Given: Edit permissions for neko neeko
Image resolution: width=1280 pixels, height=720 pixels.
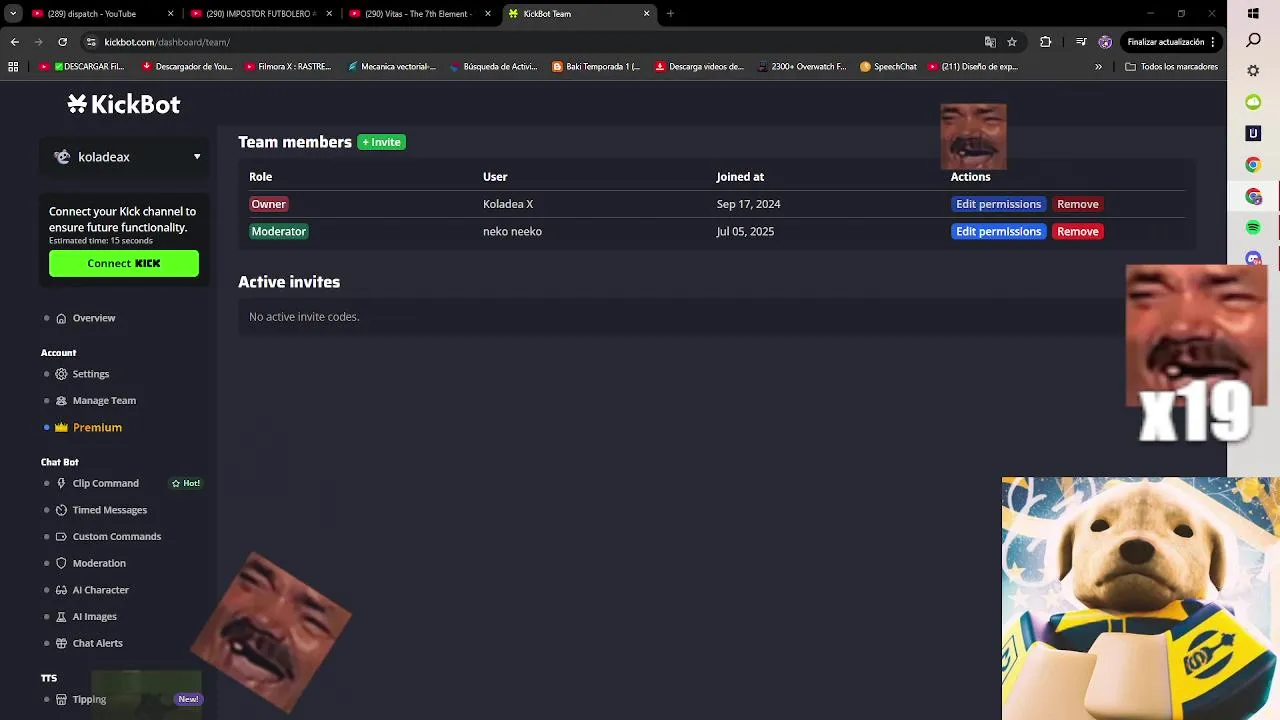Looking at the screenshot, I should 998,231.
